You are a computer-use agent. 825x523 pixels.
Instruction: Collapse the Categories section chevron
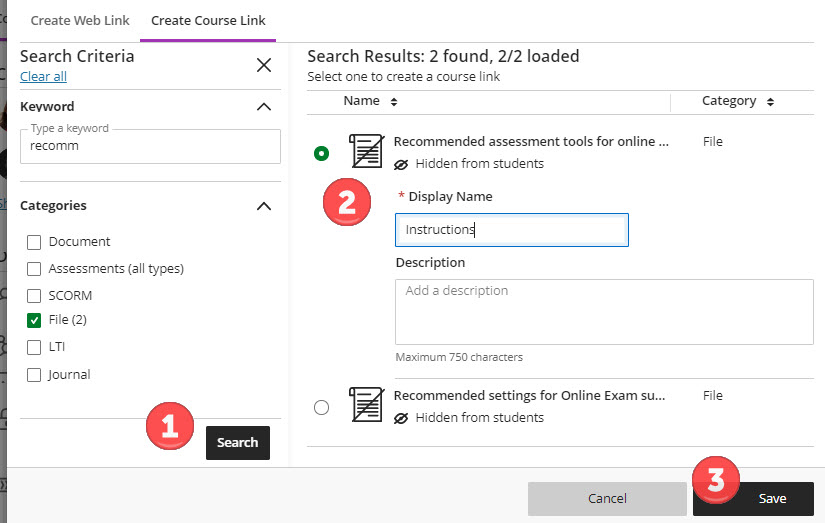264,206
